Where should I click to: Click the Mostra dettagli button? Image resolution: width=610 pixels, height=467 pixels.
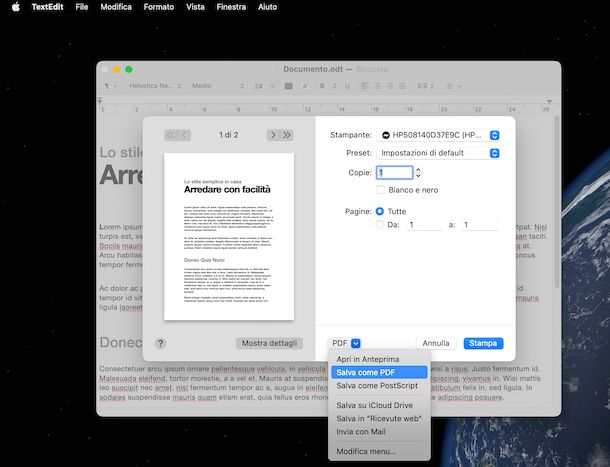(x=269, y=343)
